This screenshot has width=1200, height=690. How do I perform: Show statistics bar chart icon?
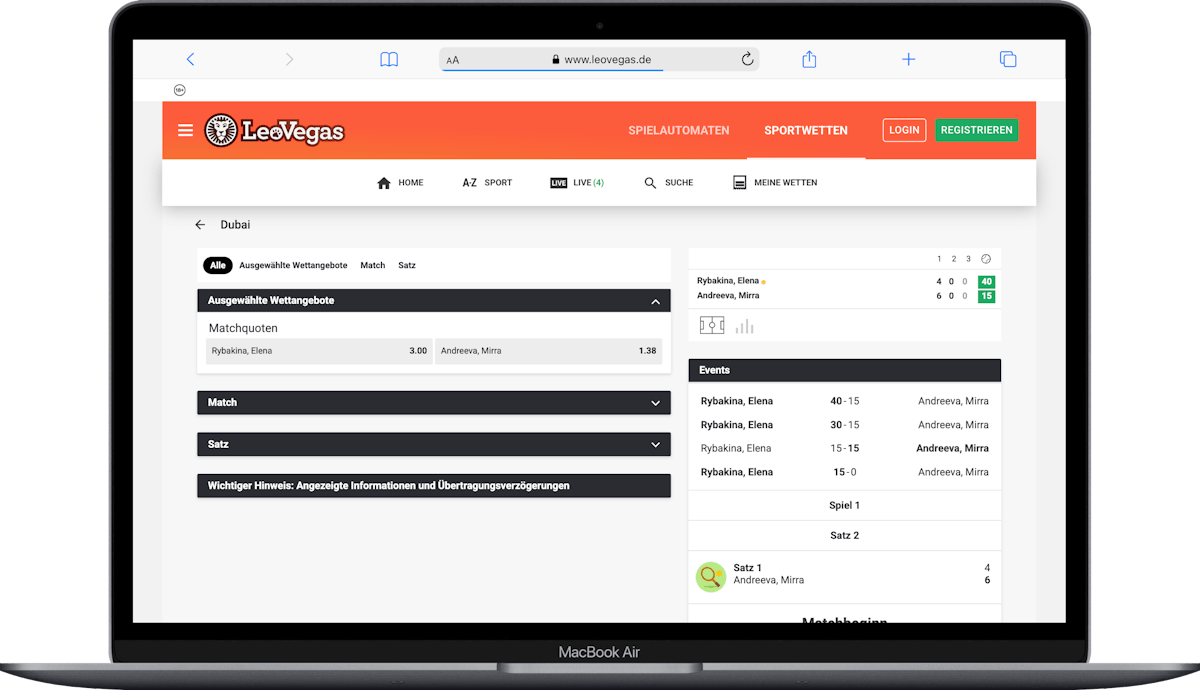pos(744,326)
